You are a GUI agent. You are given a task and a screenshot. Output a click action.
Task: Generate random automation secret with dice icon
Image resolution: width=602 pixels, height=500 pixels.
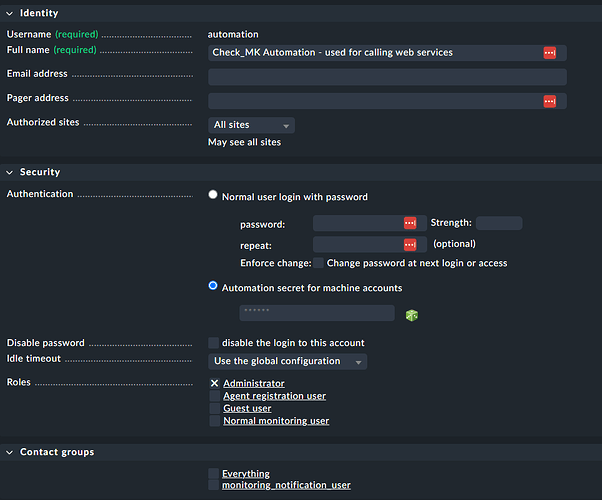tap(411, 315)
